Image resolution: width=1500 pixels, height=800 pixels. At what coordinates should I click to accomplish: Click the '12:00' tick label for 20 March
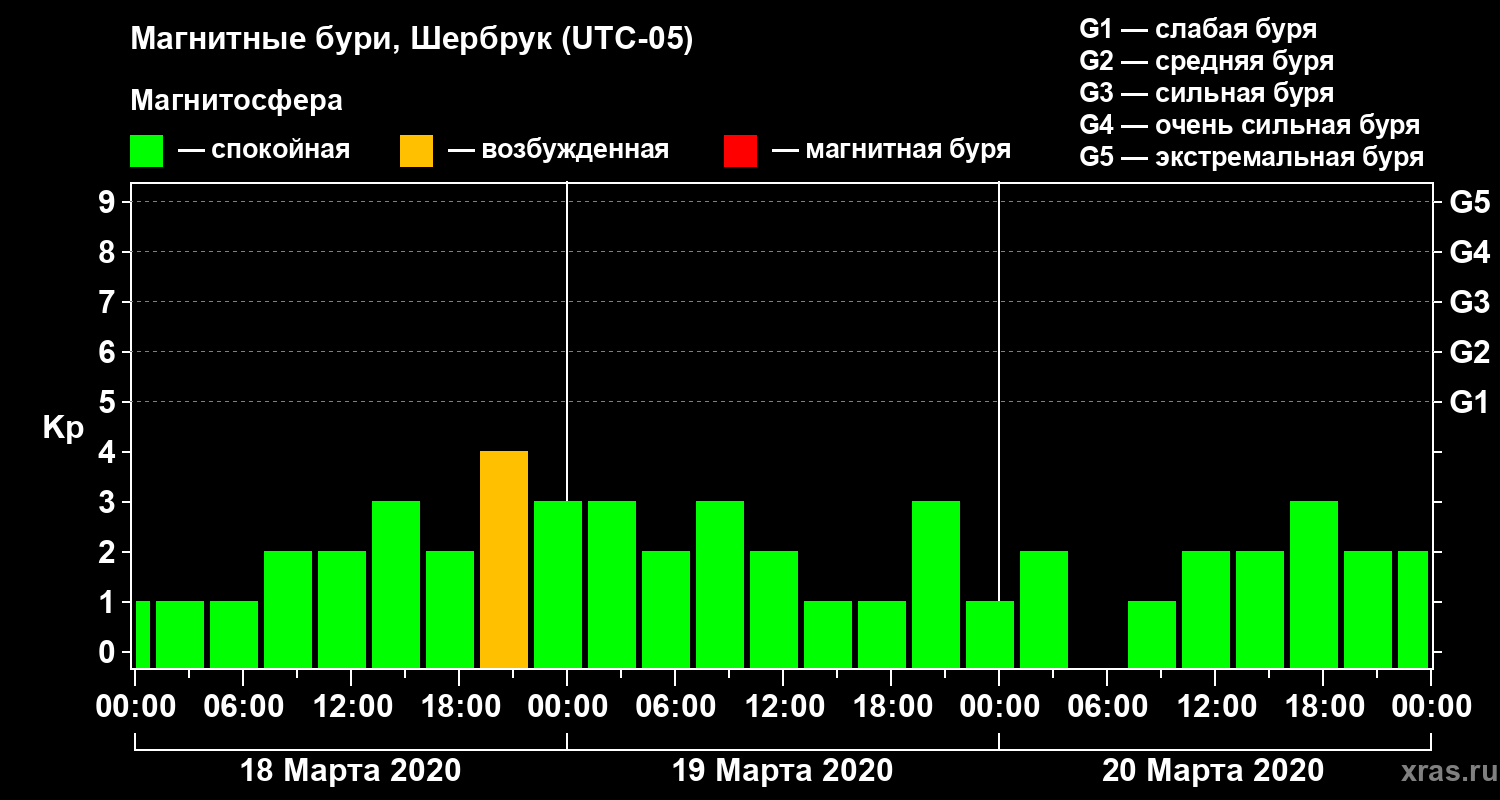[1216, 707]
